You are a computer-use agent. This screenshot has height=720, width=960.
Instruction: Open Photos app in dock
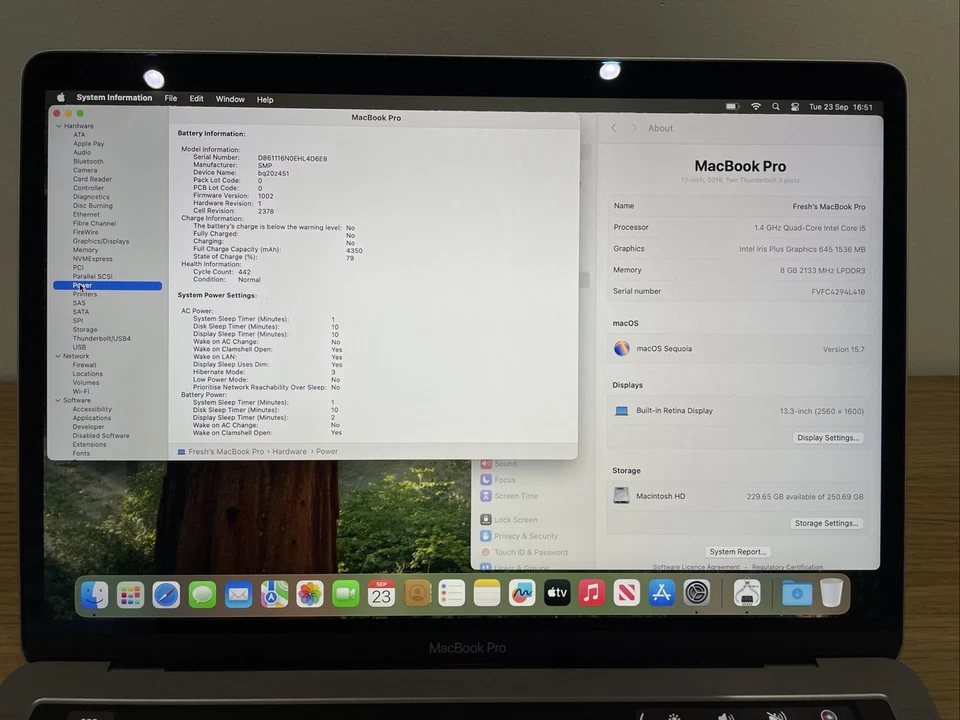click(310, 594)
